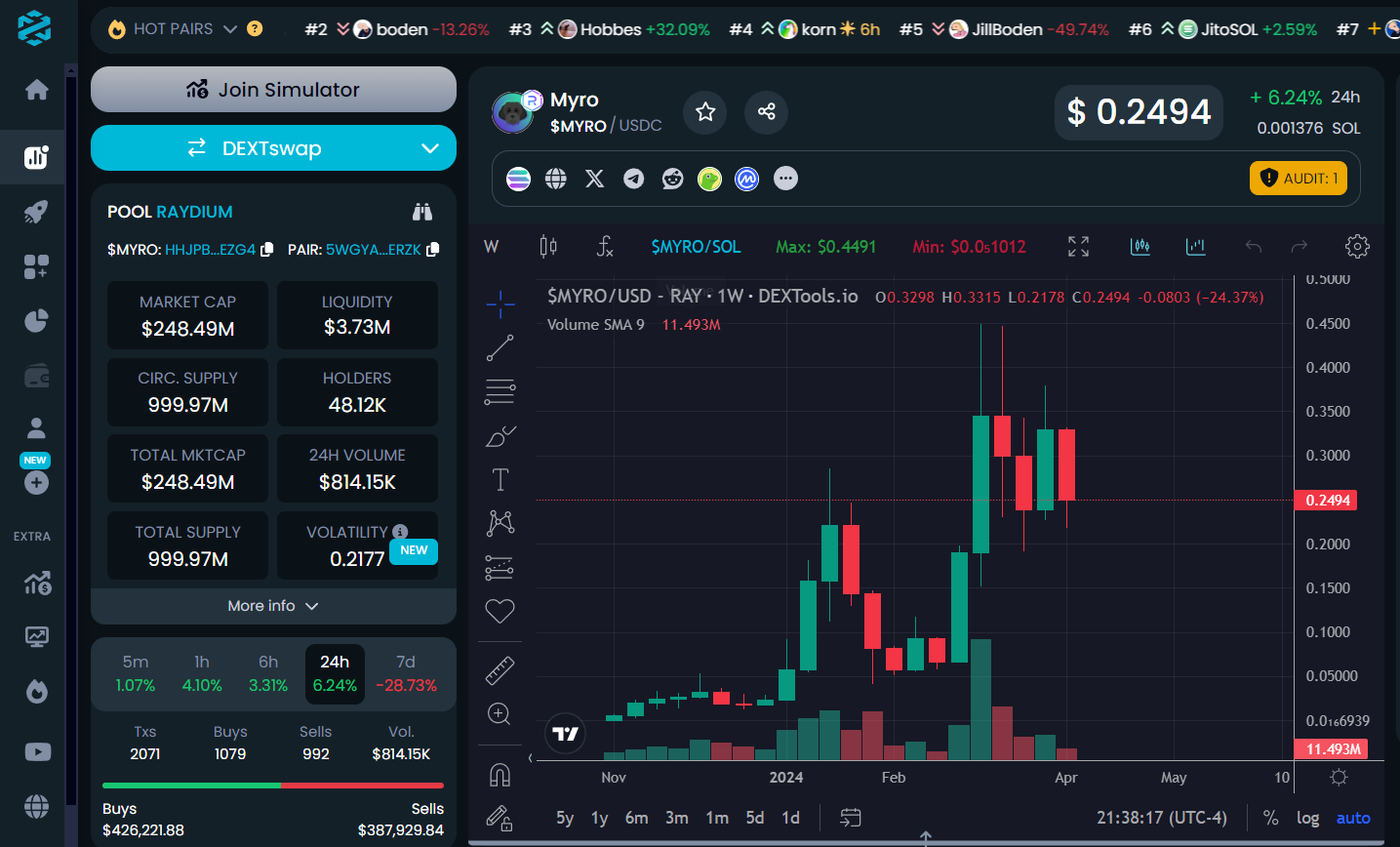Click the buys versus sells ratio bar
The height and width of the screenshot is (847, 1400).
click(x=273, y=786)
